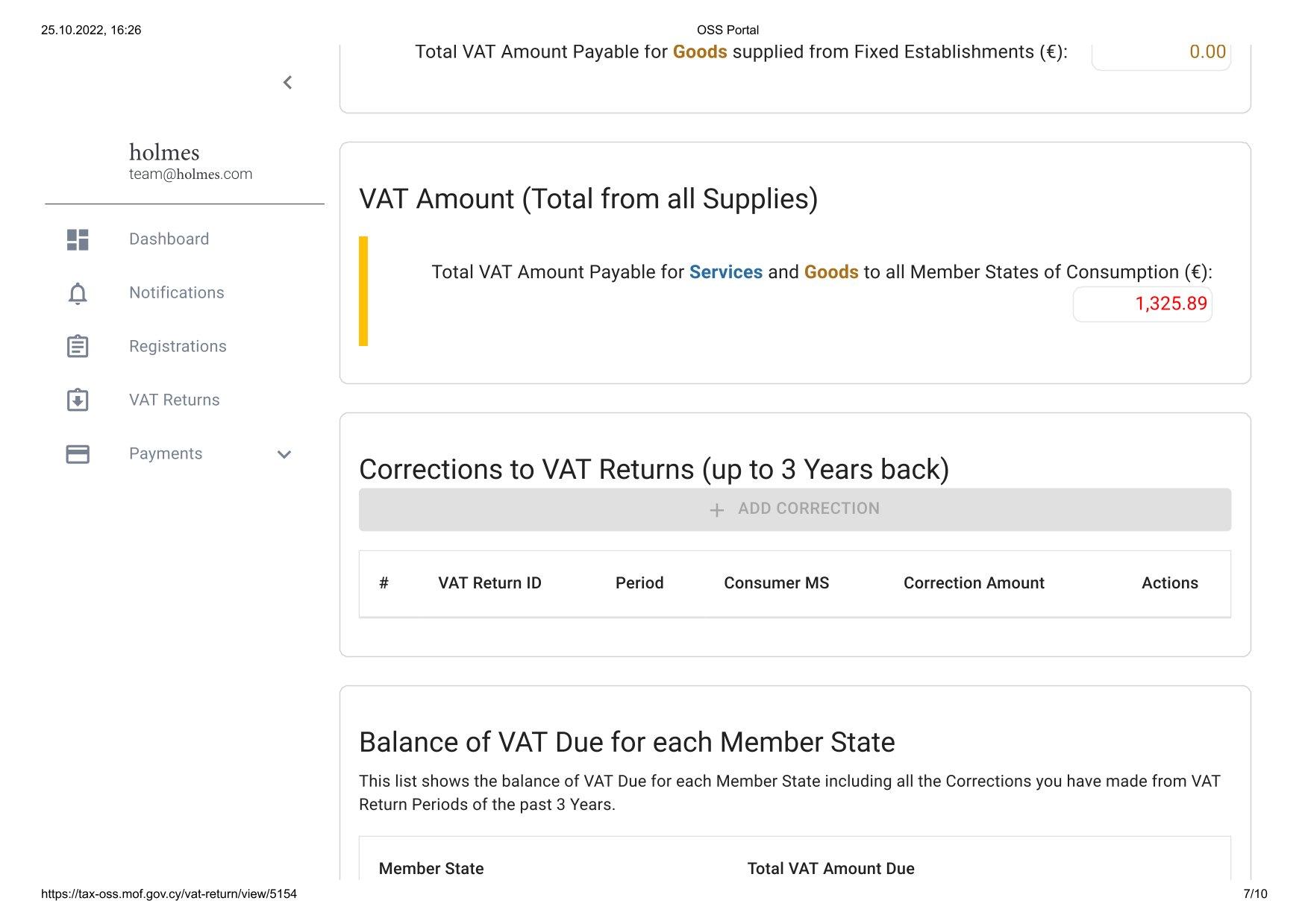The height and width of the screenshot is (924, 1308).
Task: Open VAT Returns from the sidebar
Action: pyautogui.click(x=174, y=400)
